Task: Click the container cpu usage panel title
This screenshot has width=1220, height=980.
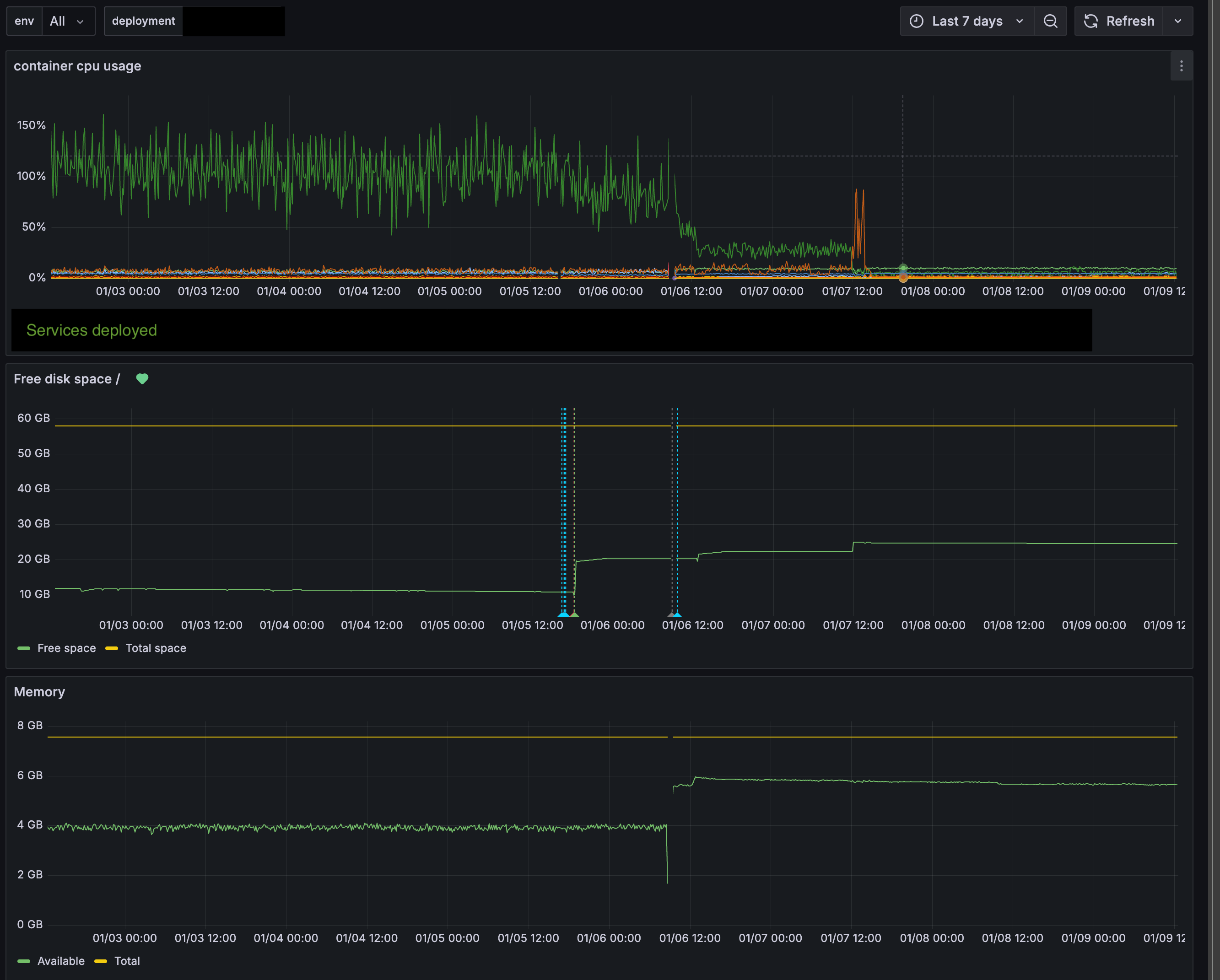Action: coord(77,66)
